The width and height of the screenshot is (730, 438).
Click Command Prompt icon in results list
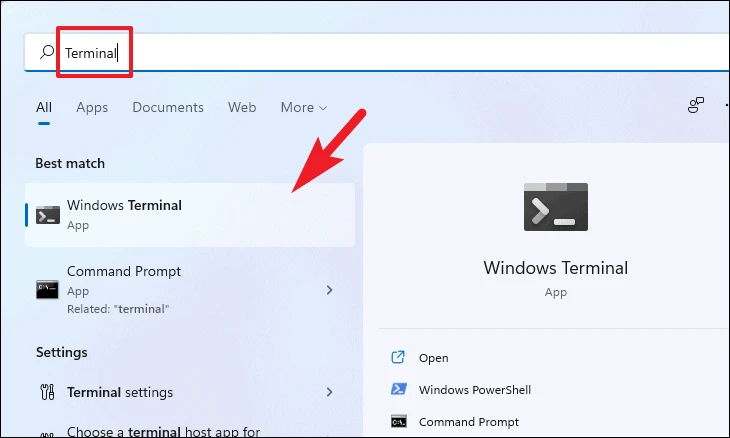tap(47, 290)
